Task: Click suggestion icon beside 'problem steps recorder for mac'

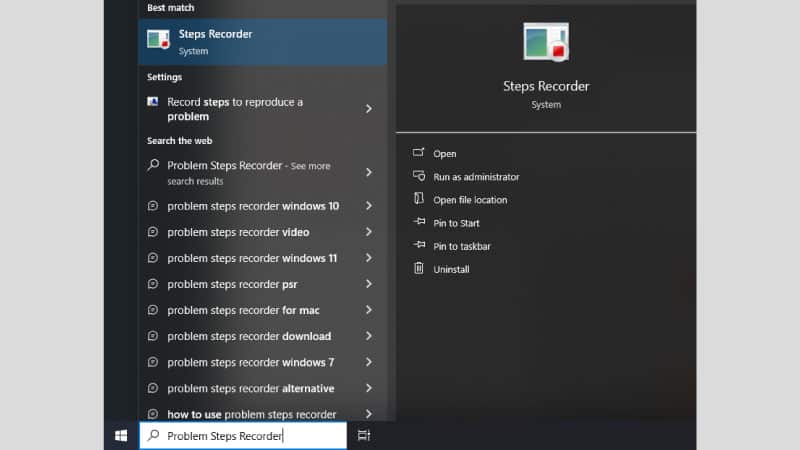Action: pyautogui.click(x=153, y=310)
